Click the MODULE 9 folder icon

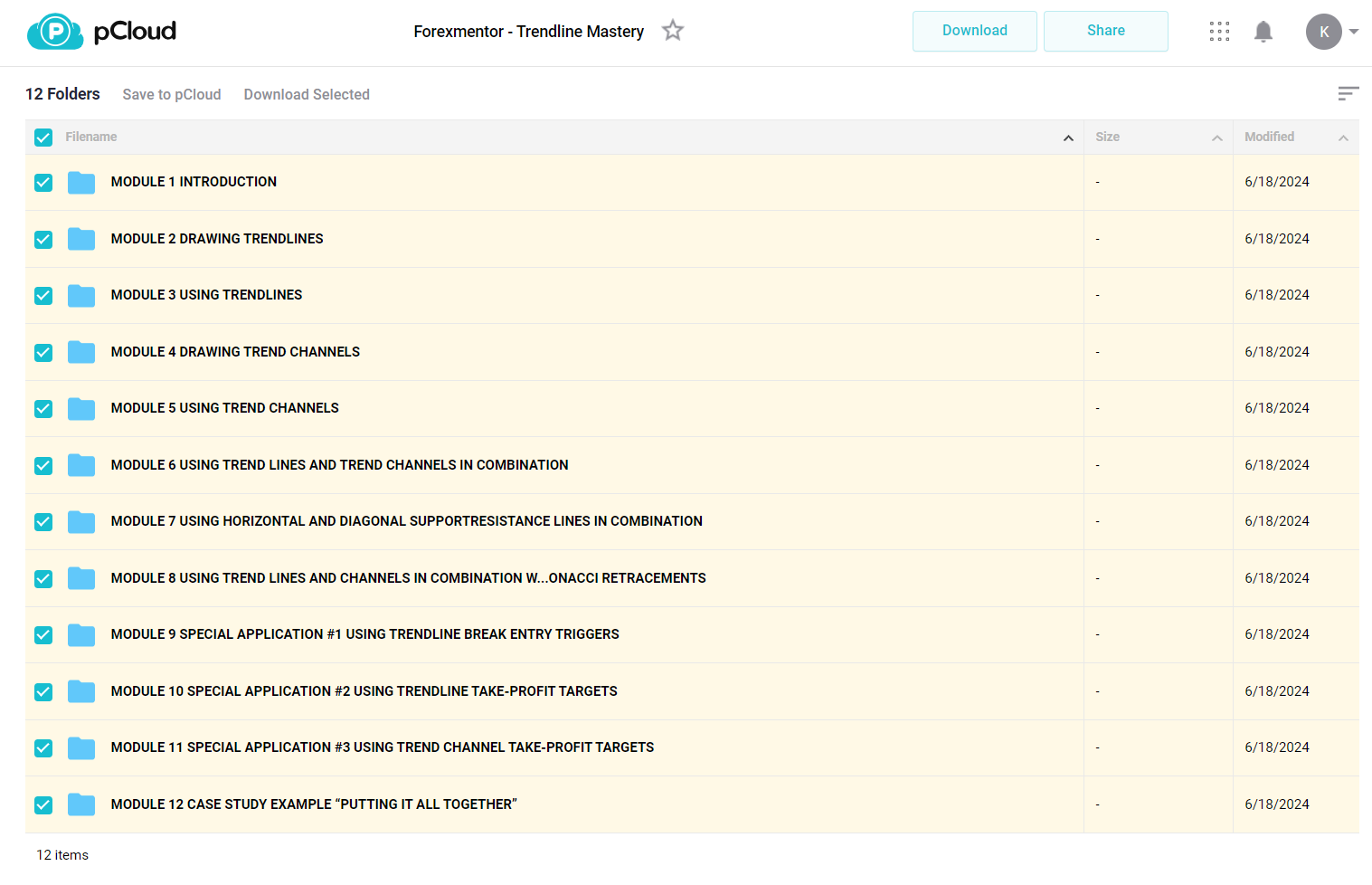click(81, 635)
